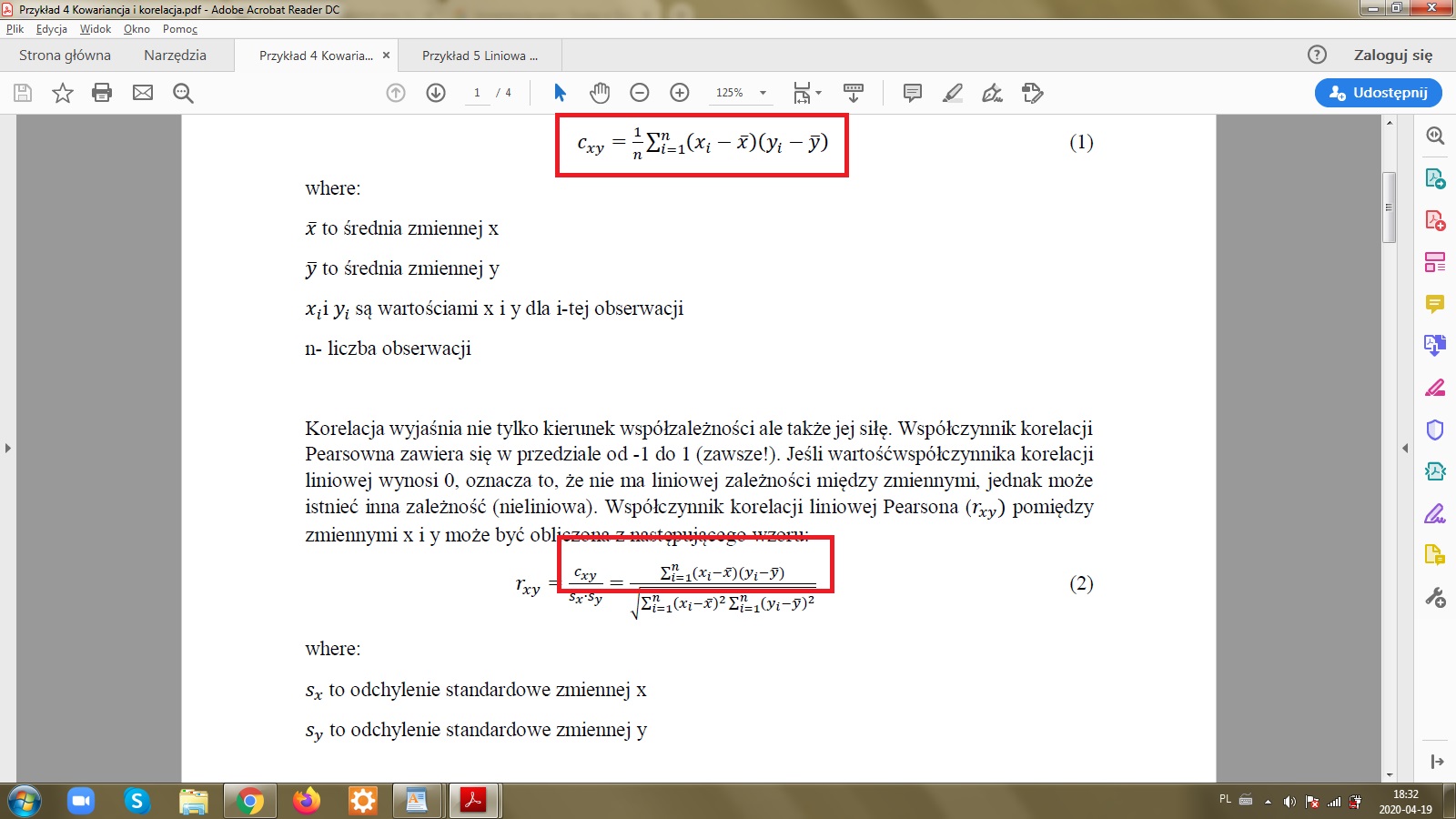Collapse the right tools pane arrow
The width and height of the screenshot is (1456, 819).
[x=1405, y=448]
